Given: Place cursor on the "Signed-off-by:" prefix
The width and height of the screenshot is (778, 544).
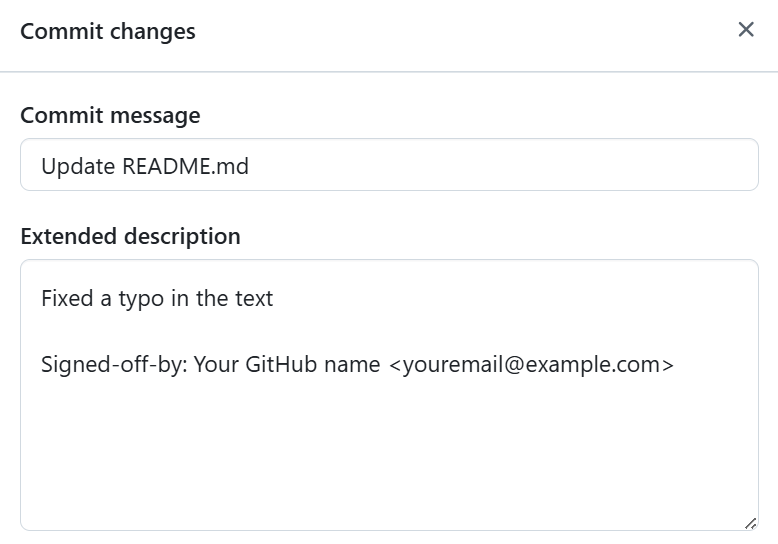Looking at the screenshot, I should (x=114, y=364).
